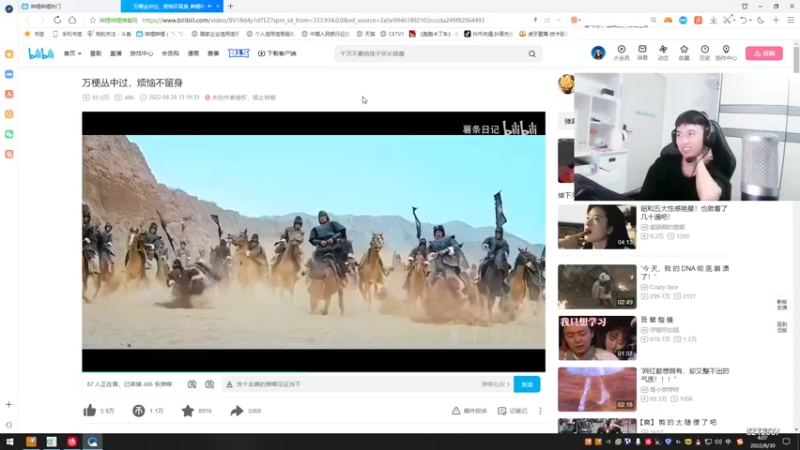
Task: Open the 网红都想拥有 recommended video thumbnail
Action: pyautogui.click(x=597, y=389)
